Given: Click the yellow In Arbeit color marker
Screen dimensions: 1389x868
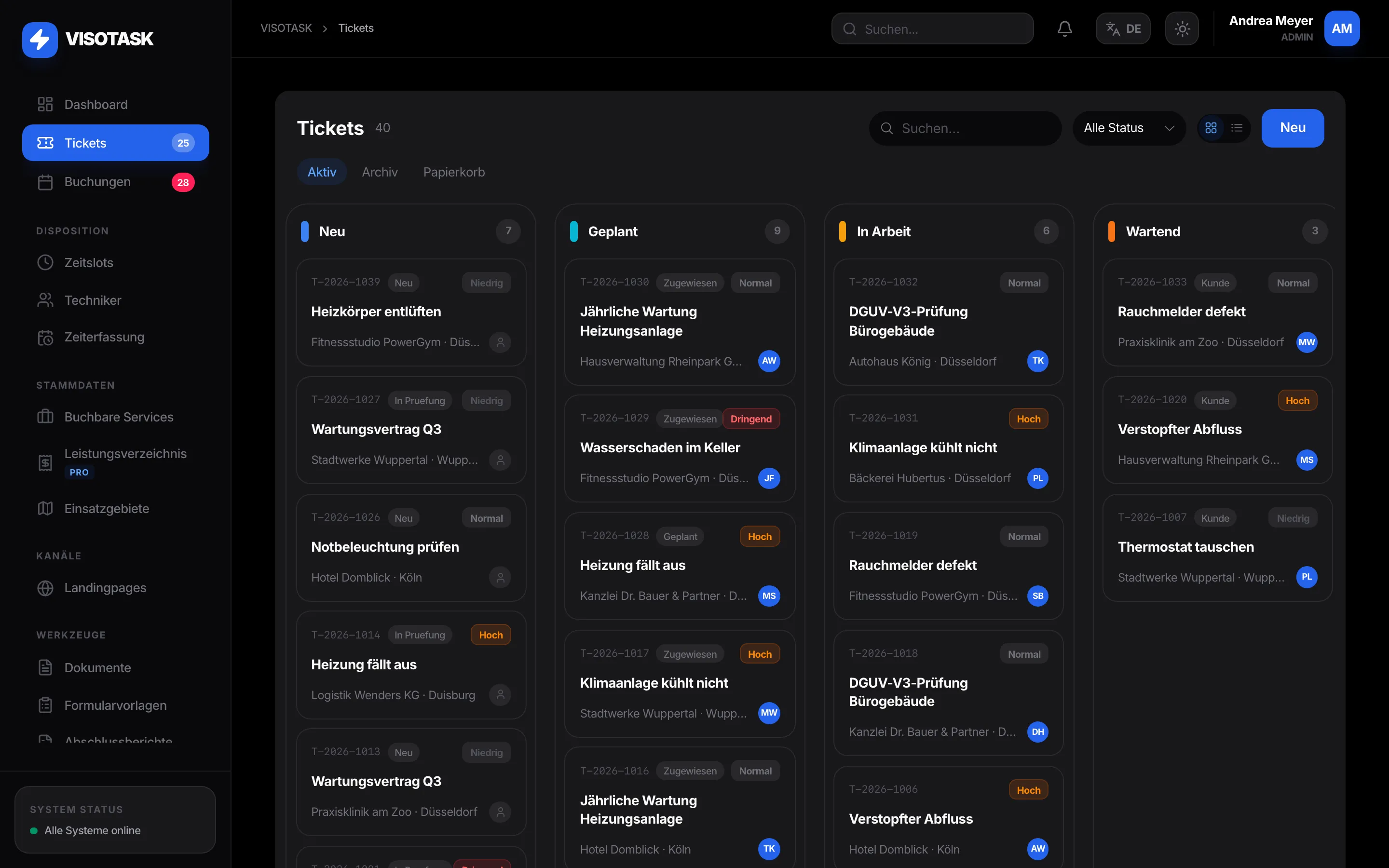Looking at the screenshot, I should pyautogui.click(x=843, y=231).
